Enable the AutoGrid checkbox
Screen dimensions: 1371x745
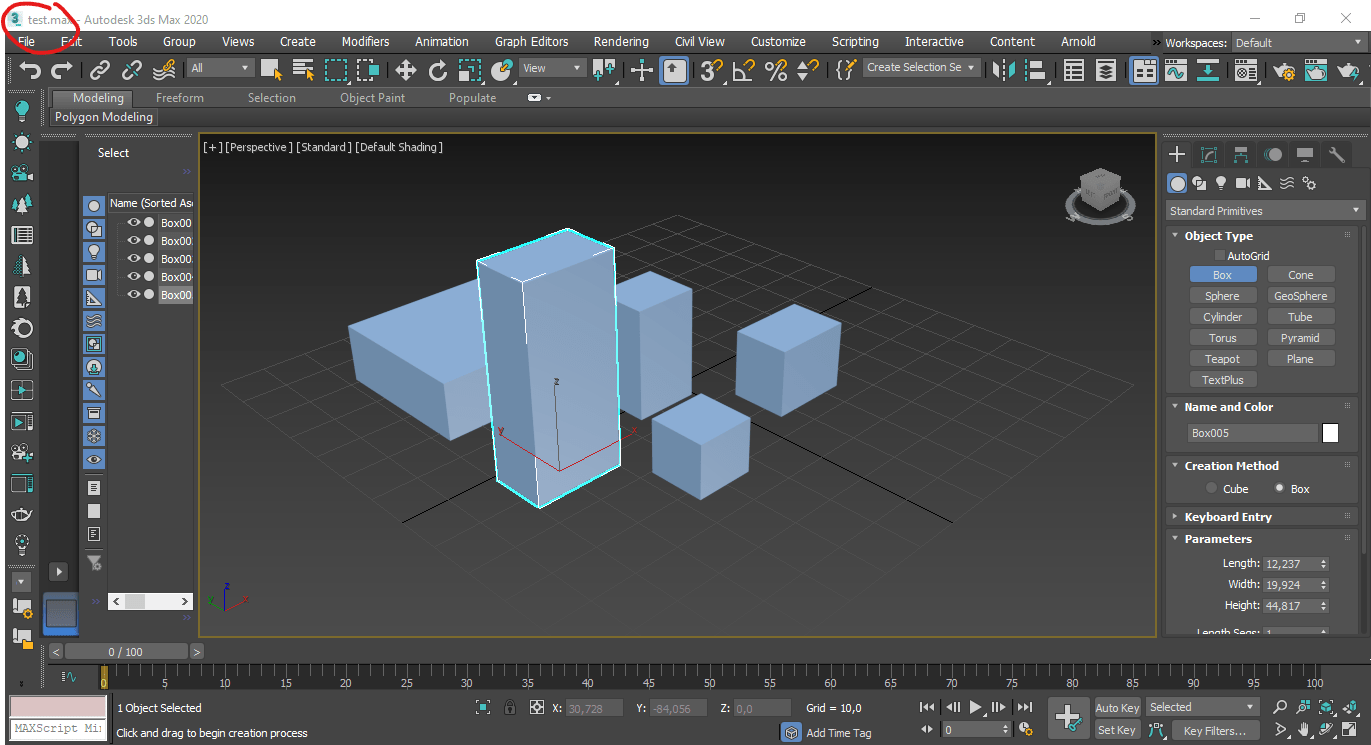point(1219,256)
